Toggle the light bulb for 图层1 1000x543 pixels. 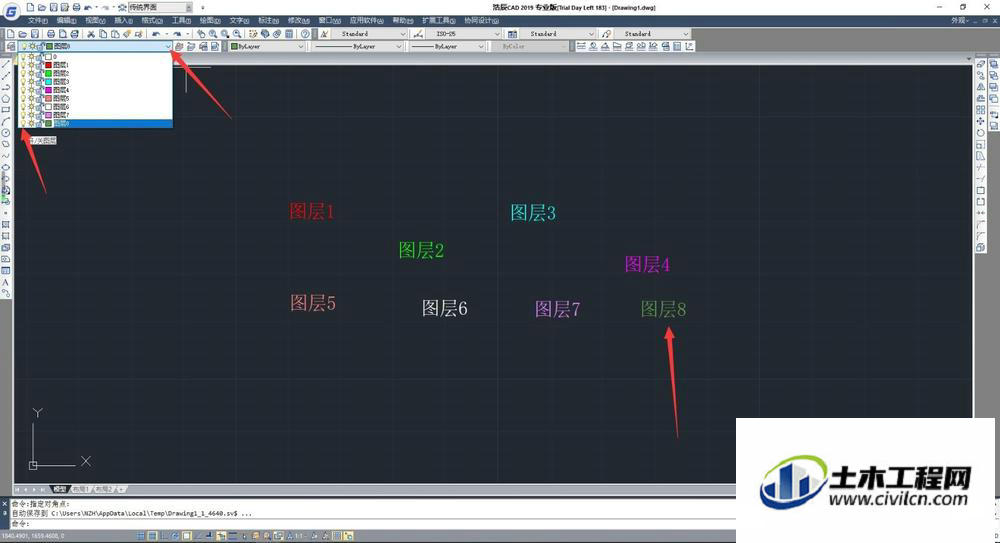24,65
